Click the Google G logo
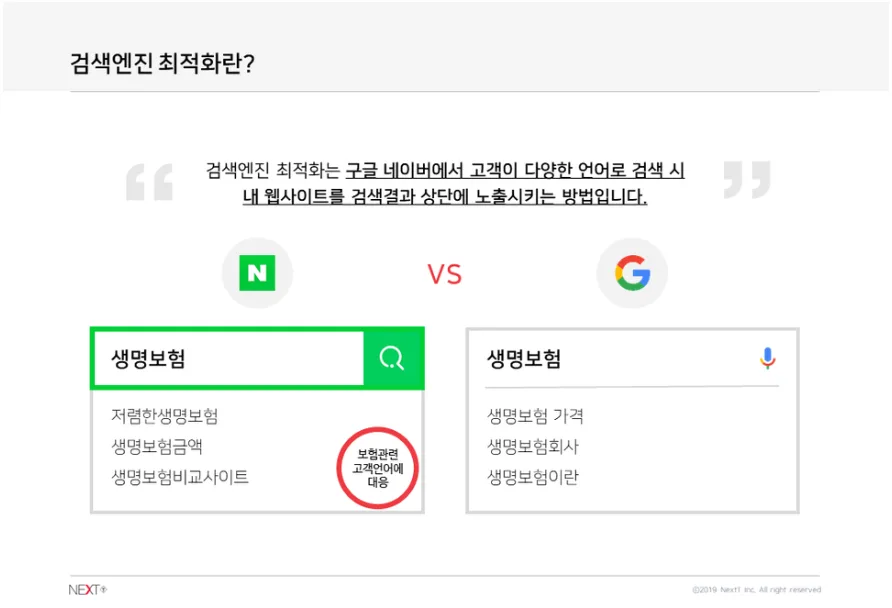 632,273
